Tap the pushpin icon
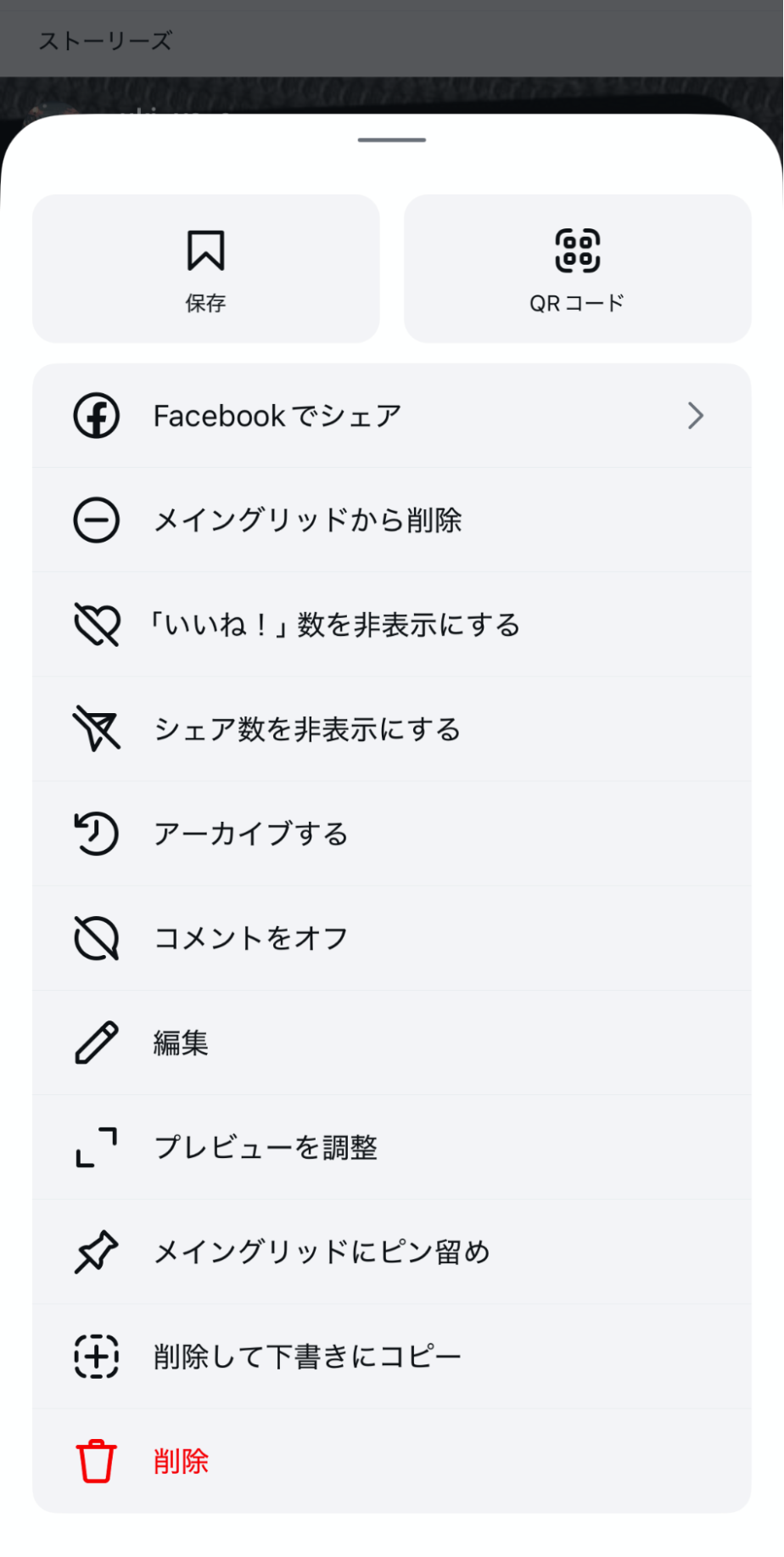Screen dimensions: 784x1557 (97, 1251)
